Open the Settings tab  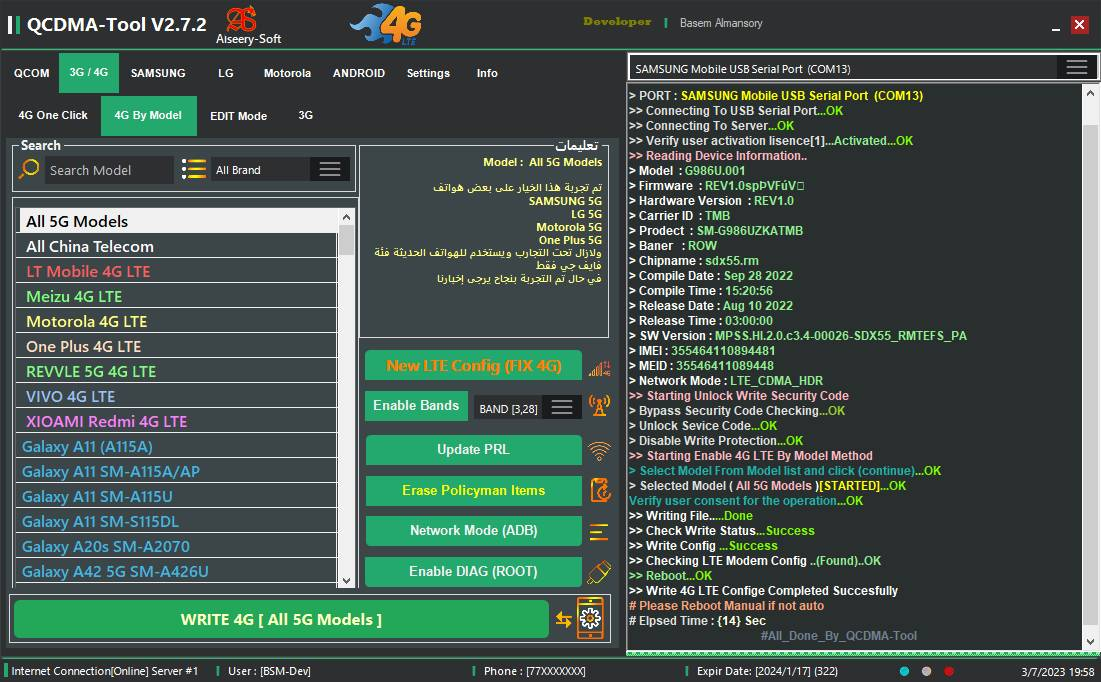click(x=428, y=73)
